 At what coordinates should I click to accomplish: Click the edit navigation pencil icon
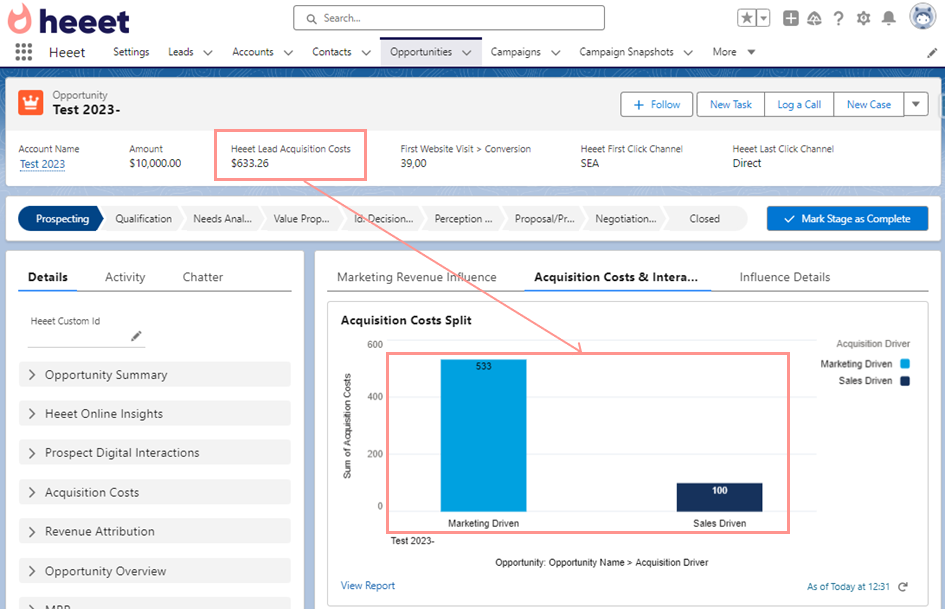click(x=932, y=53)
